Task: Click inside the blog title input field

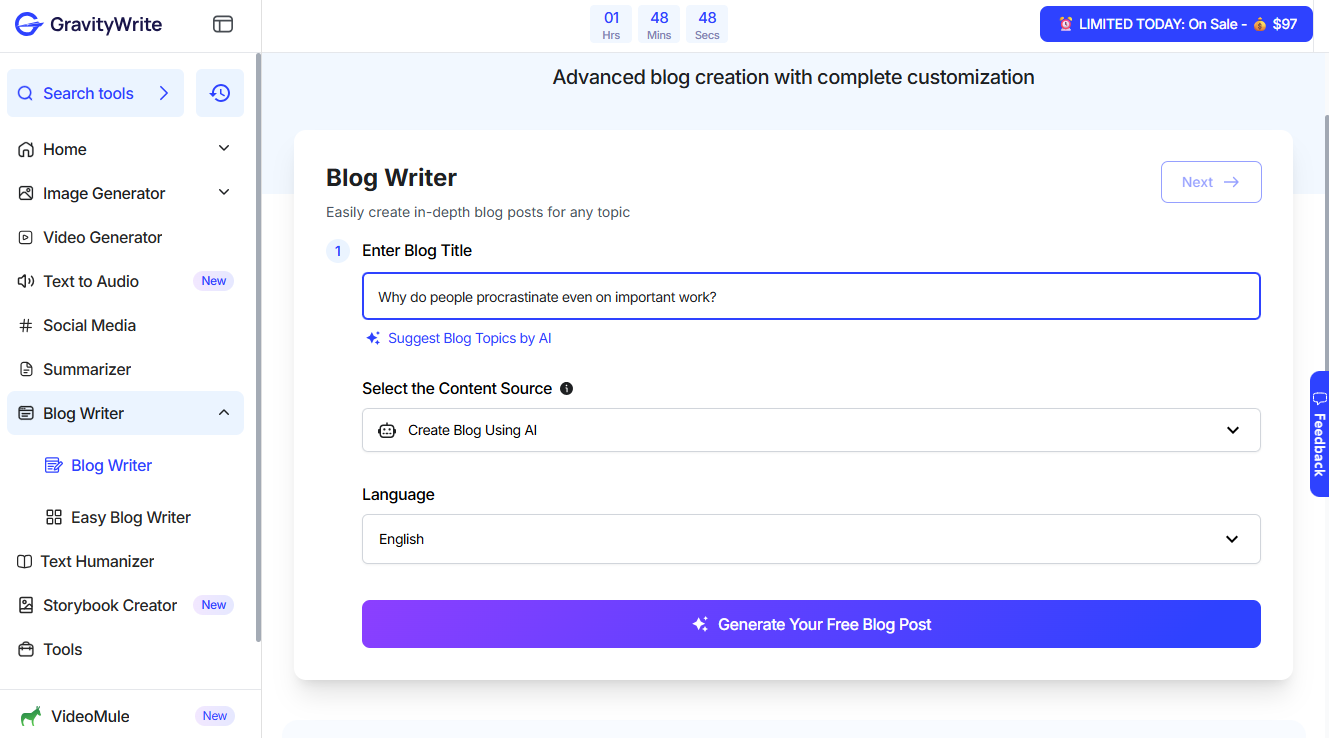Action: point(811,296)
